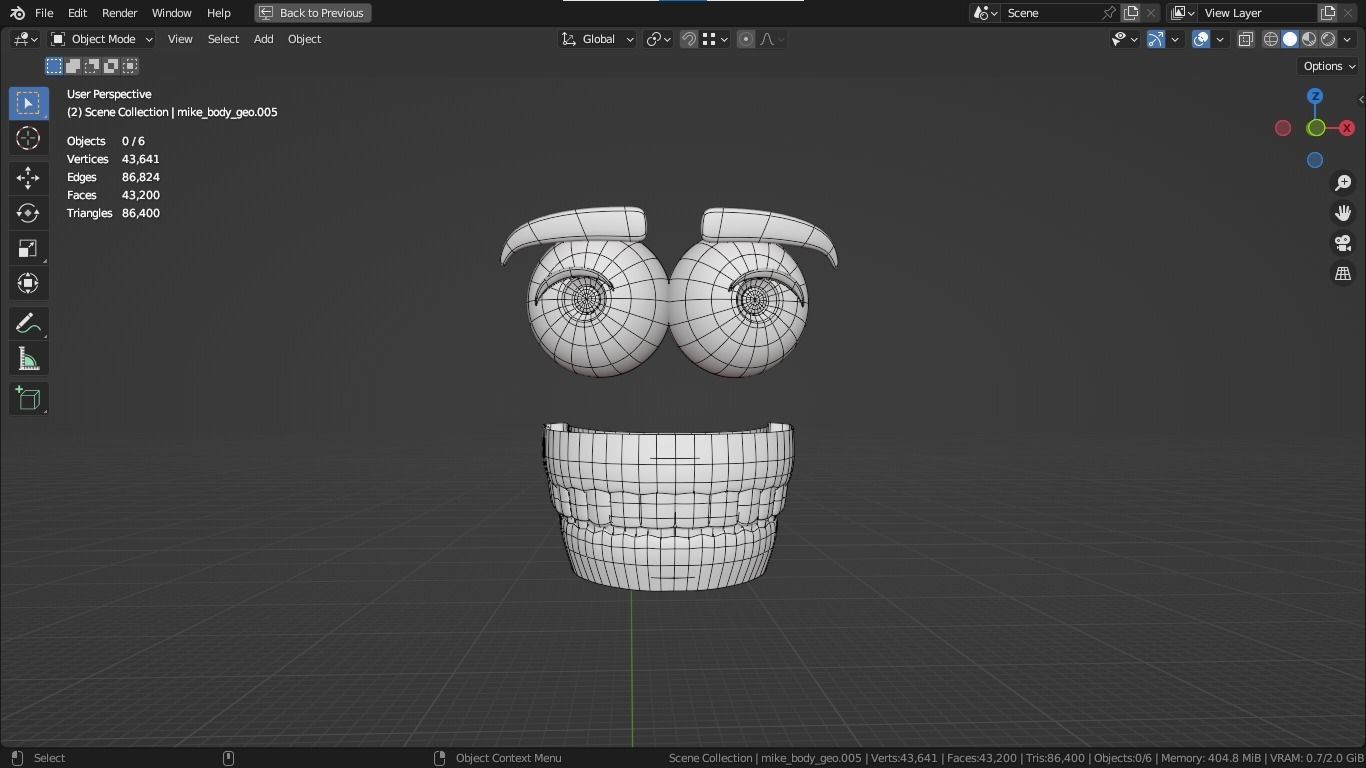Click the red X axis gizmo
This screenshot has width=1366, height=768.
point(1347,128)
